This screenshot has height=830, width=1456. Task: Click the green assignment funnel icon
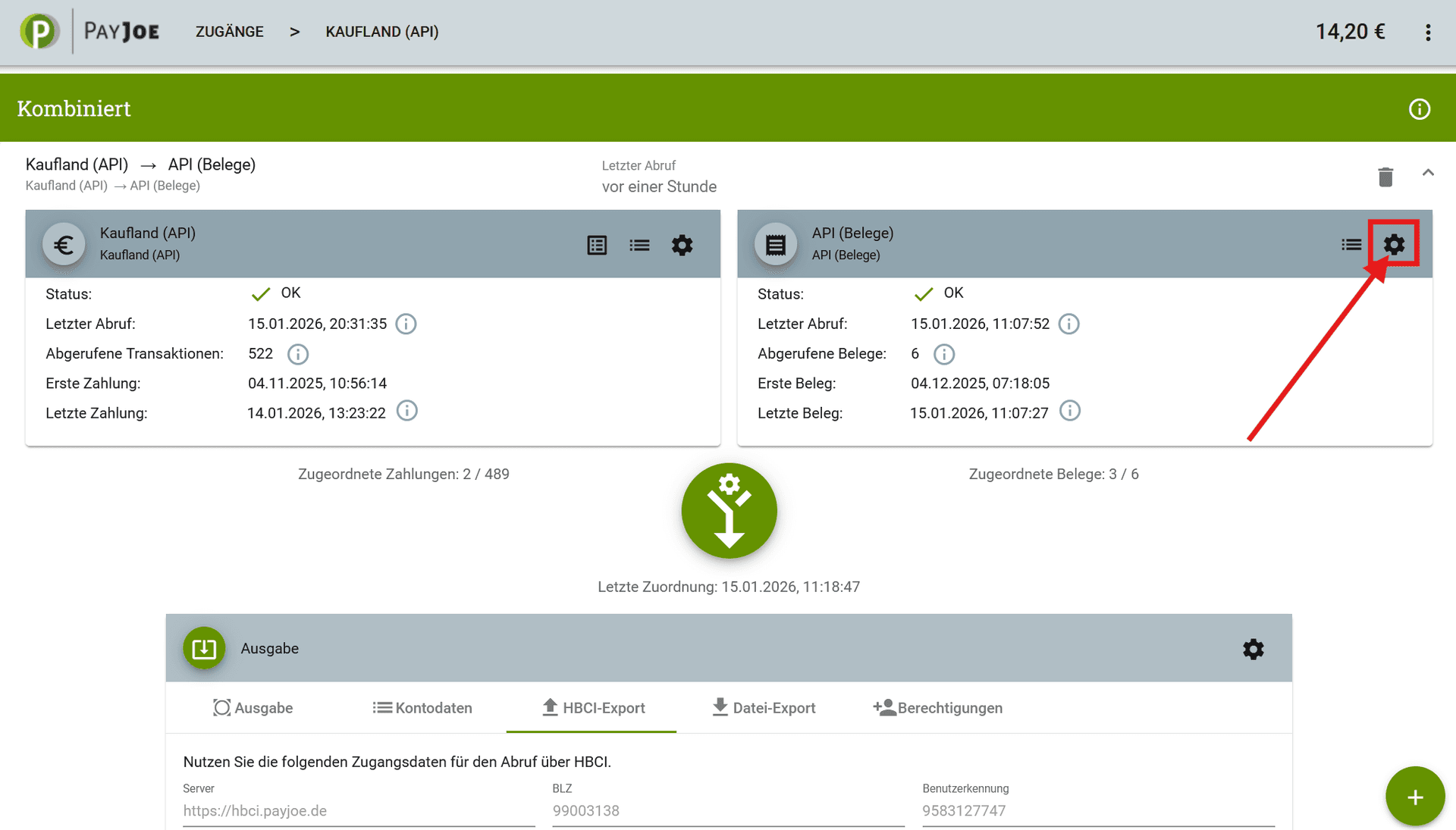coord(729,511)
